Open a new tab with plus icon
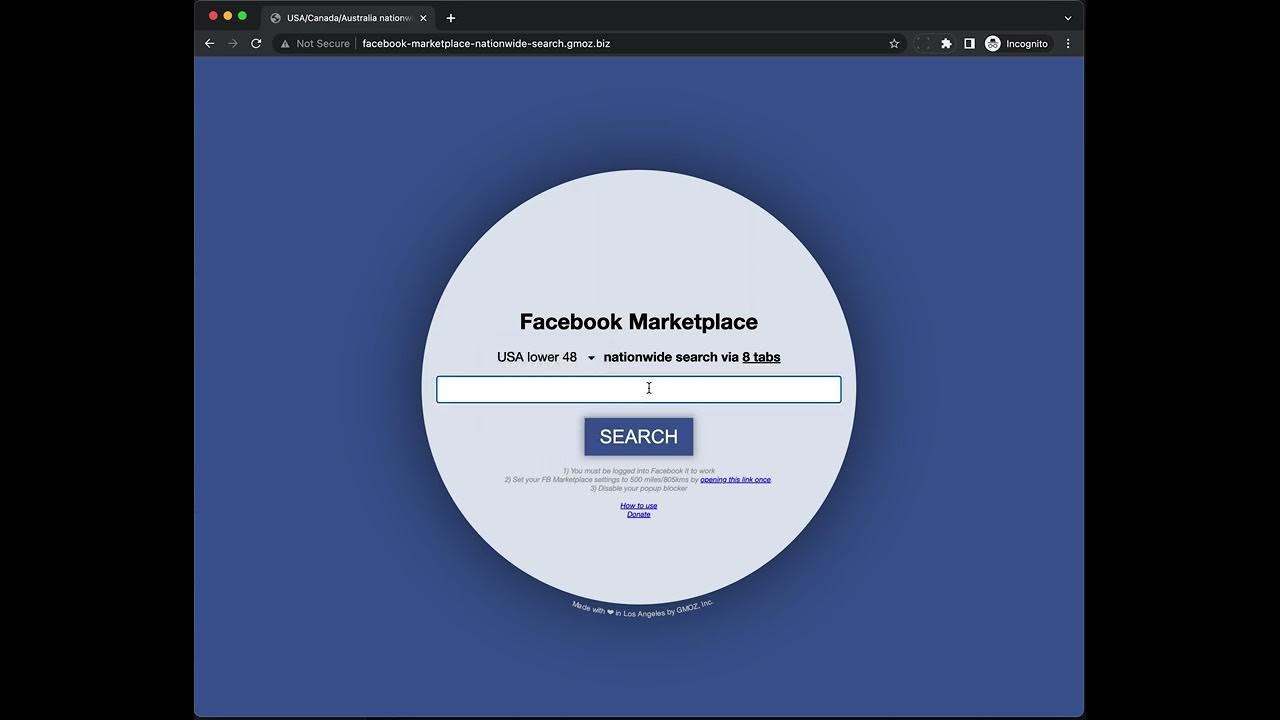1280x720 pixels. (451, 18)
